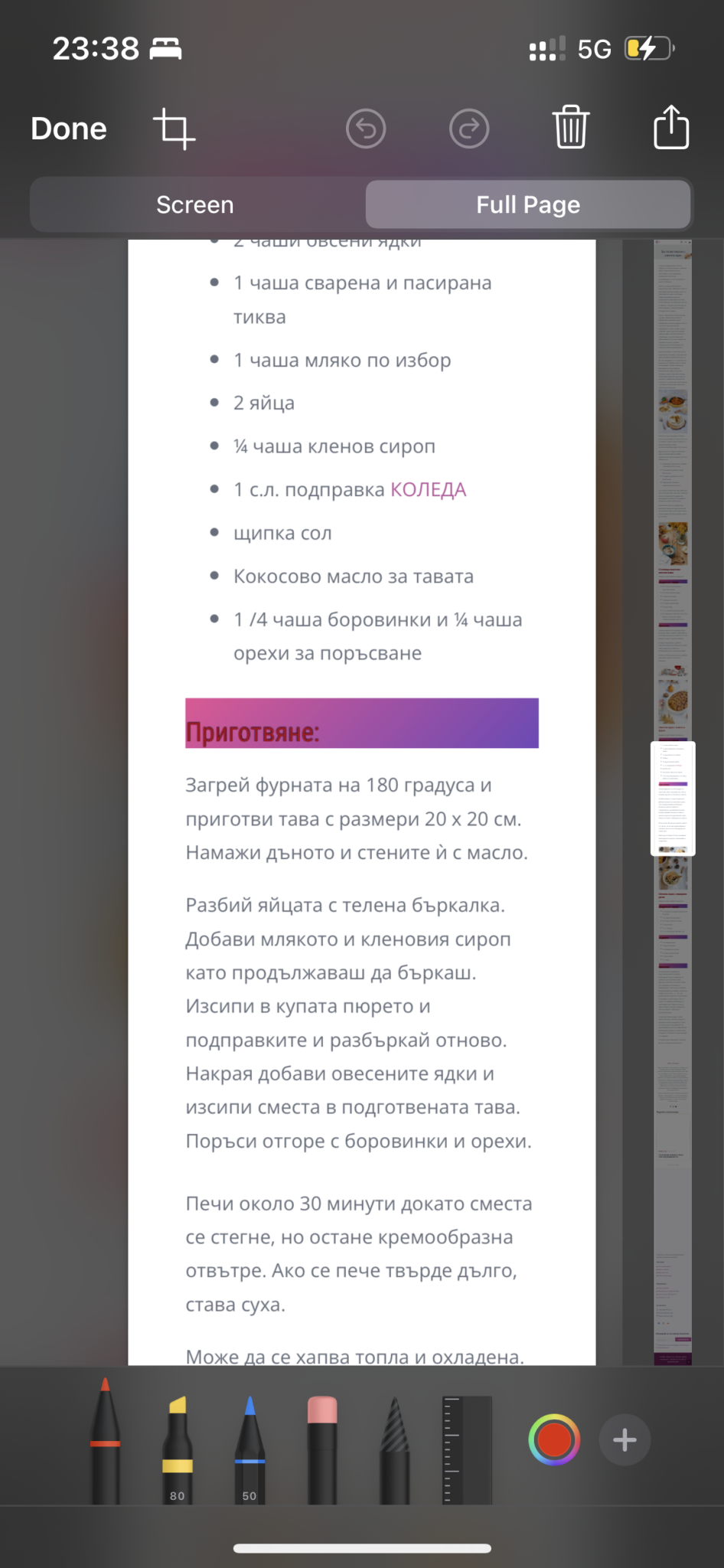Tap the Приготвяне heading banner

(x=362, y=724)
